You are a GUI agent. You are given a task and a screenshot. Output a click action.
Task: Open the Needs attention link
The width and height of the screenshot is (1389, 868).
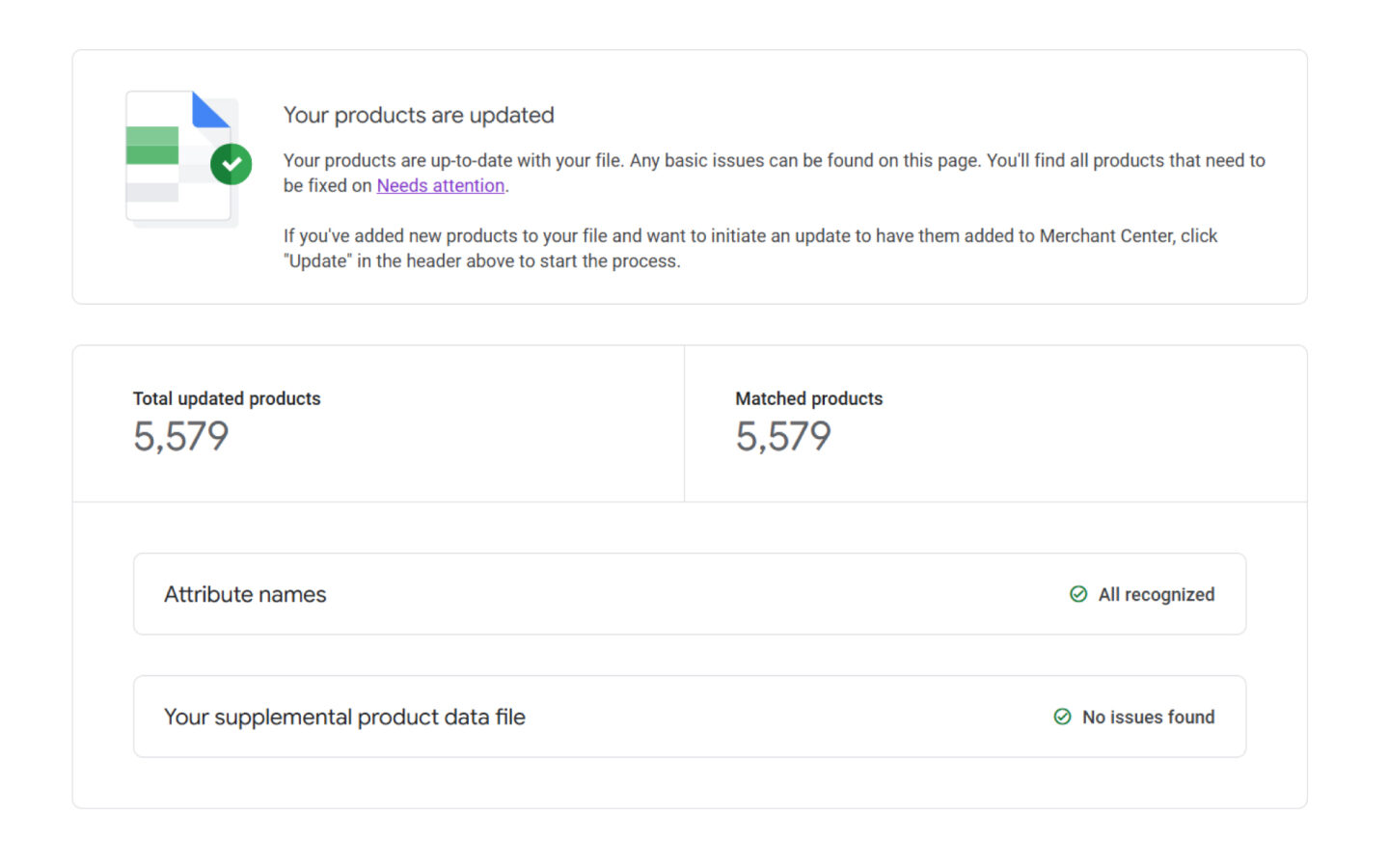pyautogui.click(x=440, y=185)
